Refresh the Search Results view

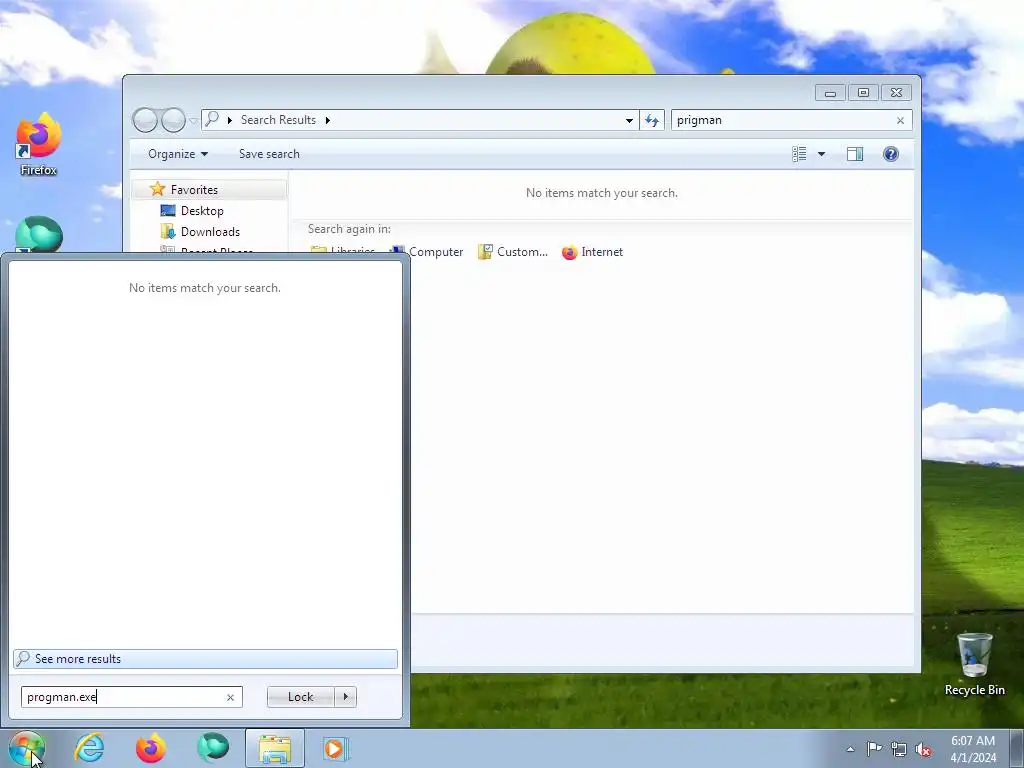pyautogui.click(x=652, y=120)
